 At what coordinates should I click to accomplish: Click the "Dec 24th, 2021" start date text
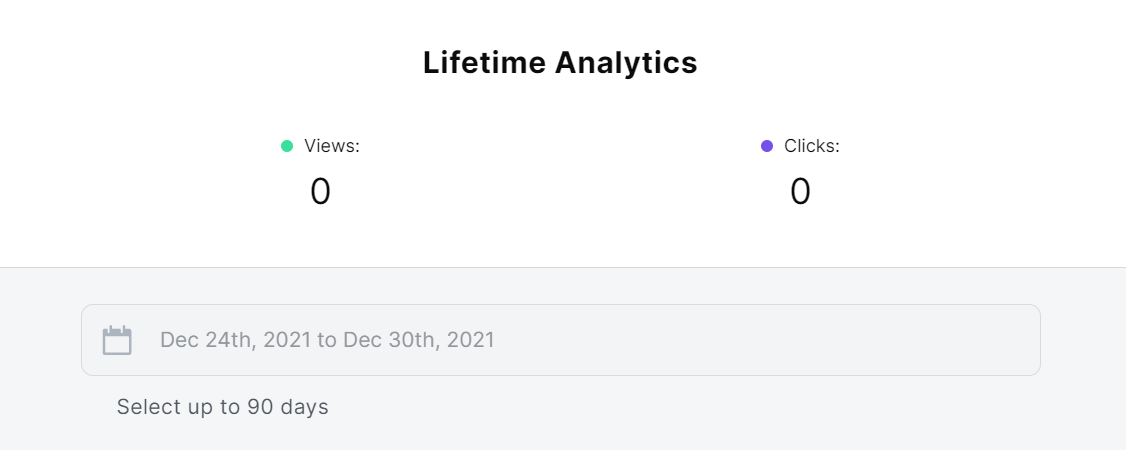coord(235,340)
